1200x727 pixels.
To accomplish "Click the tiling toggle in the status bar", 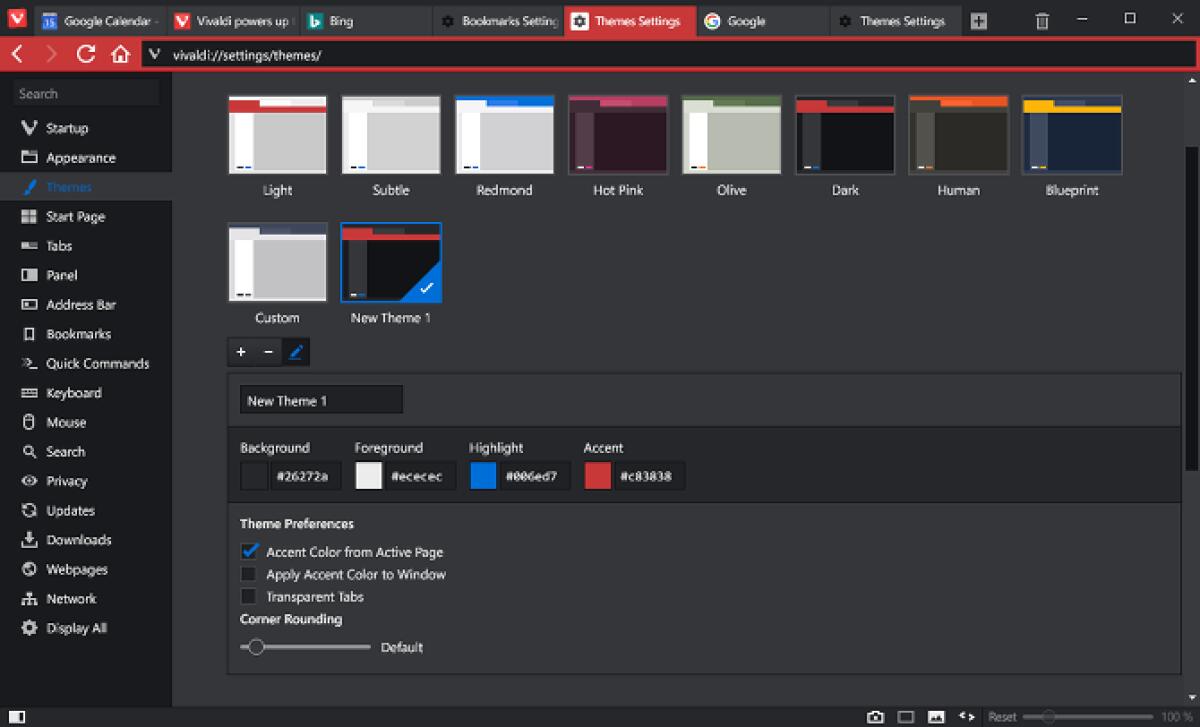I will tap(905, 716).
